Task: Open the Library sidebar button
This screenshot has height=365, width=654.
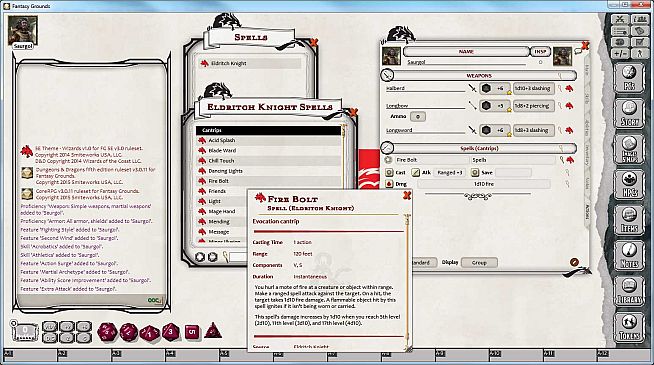Action: point(629,291)
